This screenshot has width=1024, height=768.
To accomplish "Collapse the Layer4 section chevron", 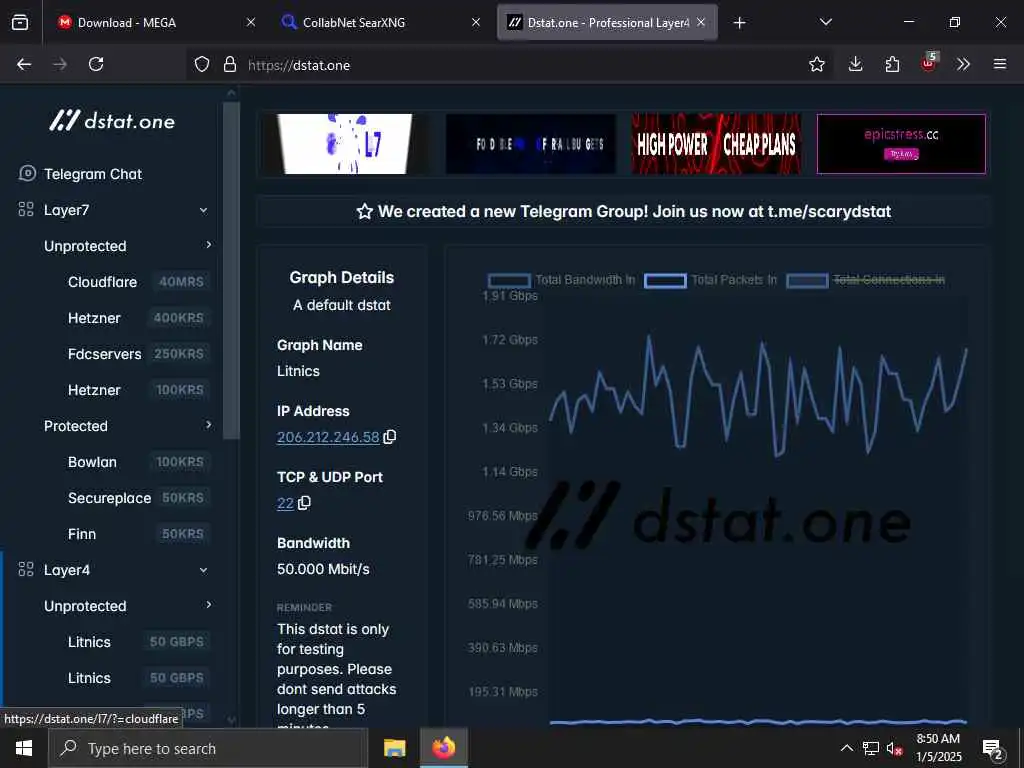I will coord(204,570).
